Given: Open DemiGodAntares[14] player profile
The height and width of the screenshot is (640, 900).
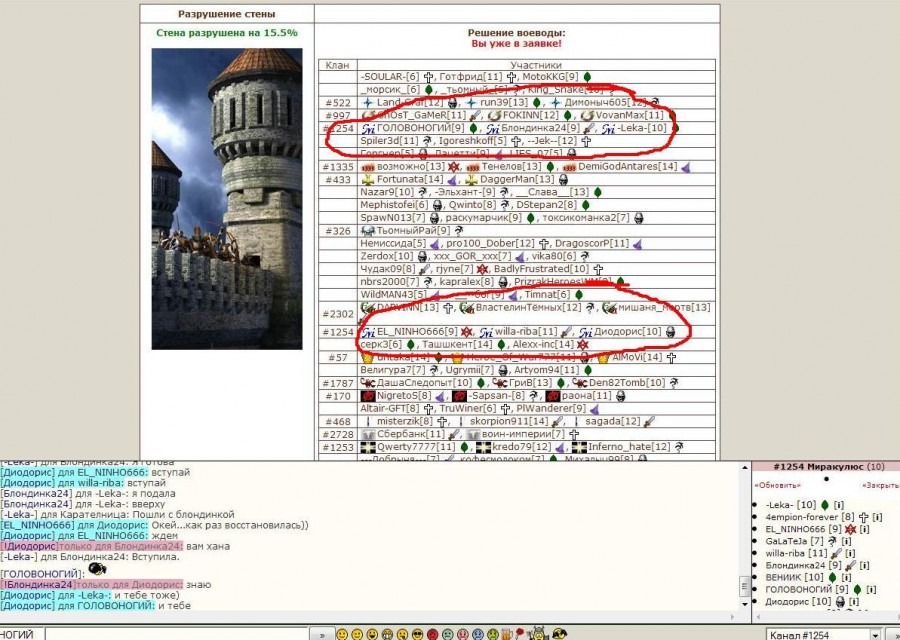Looking at the screenshot, I should click(x=627, y=166).
